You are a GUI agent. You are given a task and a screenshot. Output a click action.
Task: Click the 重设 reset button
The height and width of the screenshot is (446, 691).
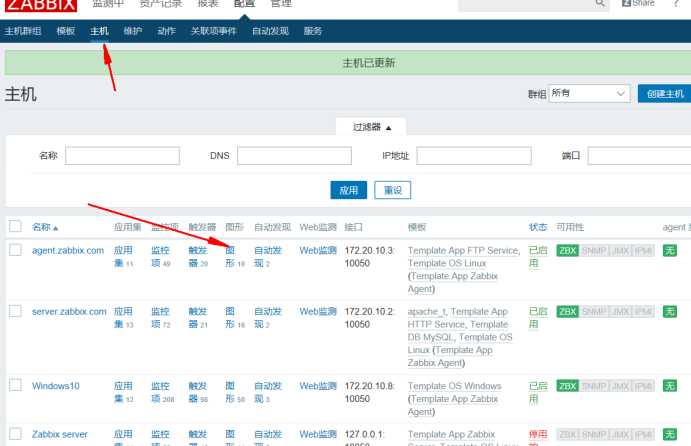point(393,190)
